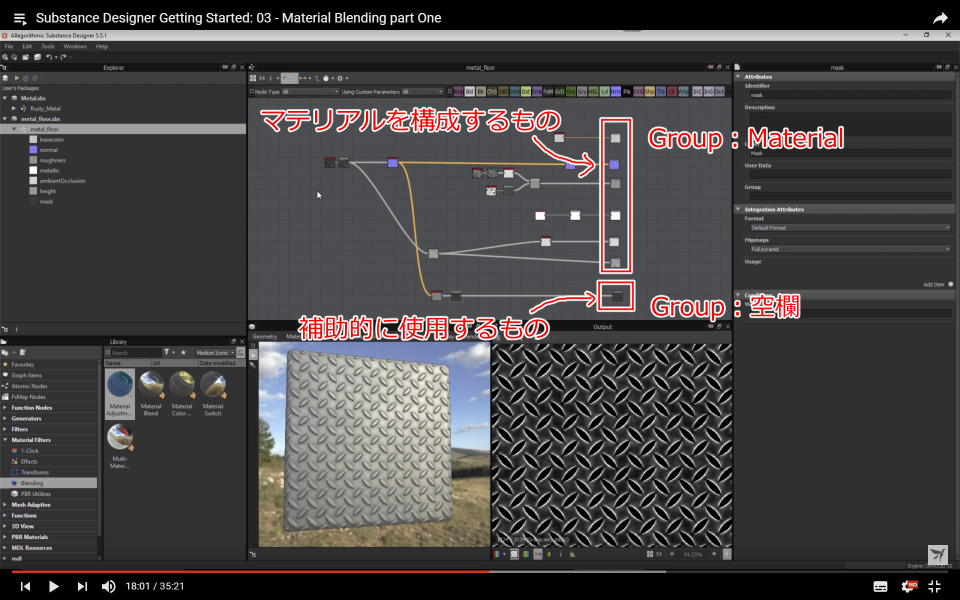Screen dimensions: 960x600
Task: Skip to the next video
Action: coord(82,587)
